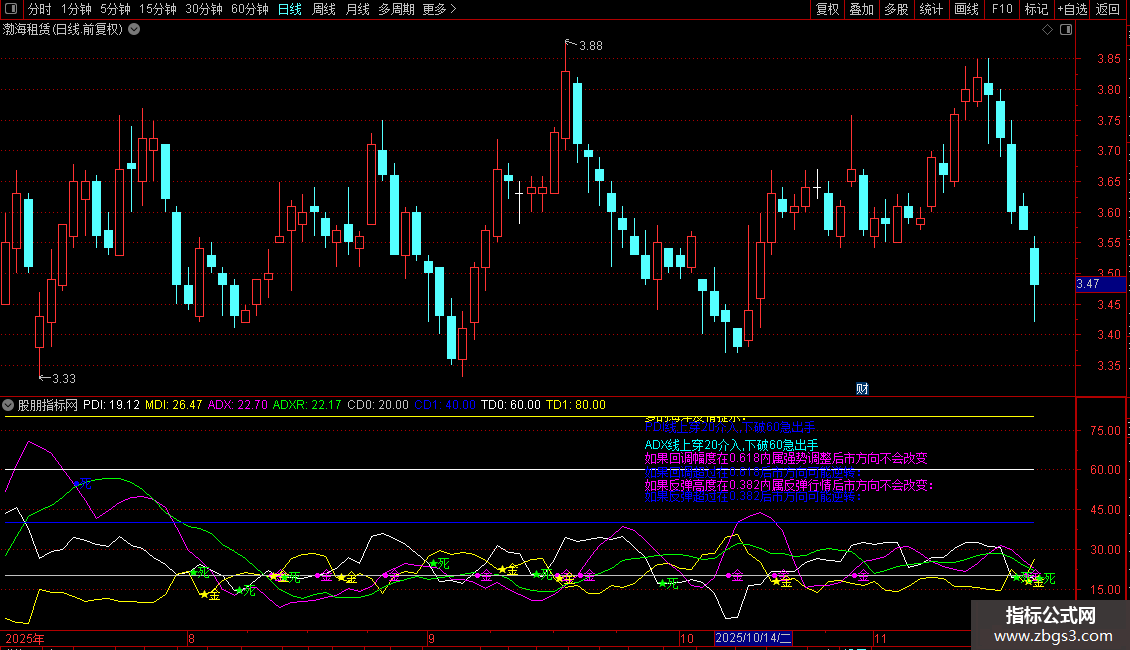Switch to the 周线 weekly chart tab
This screenshot has height=650, width=1130.
(324, 10)
